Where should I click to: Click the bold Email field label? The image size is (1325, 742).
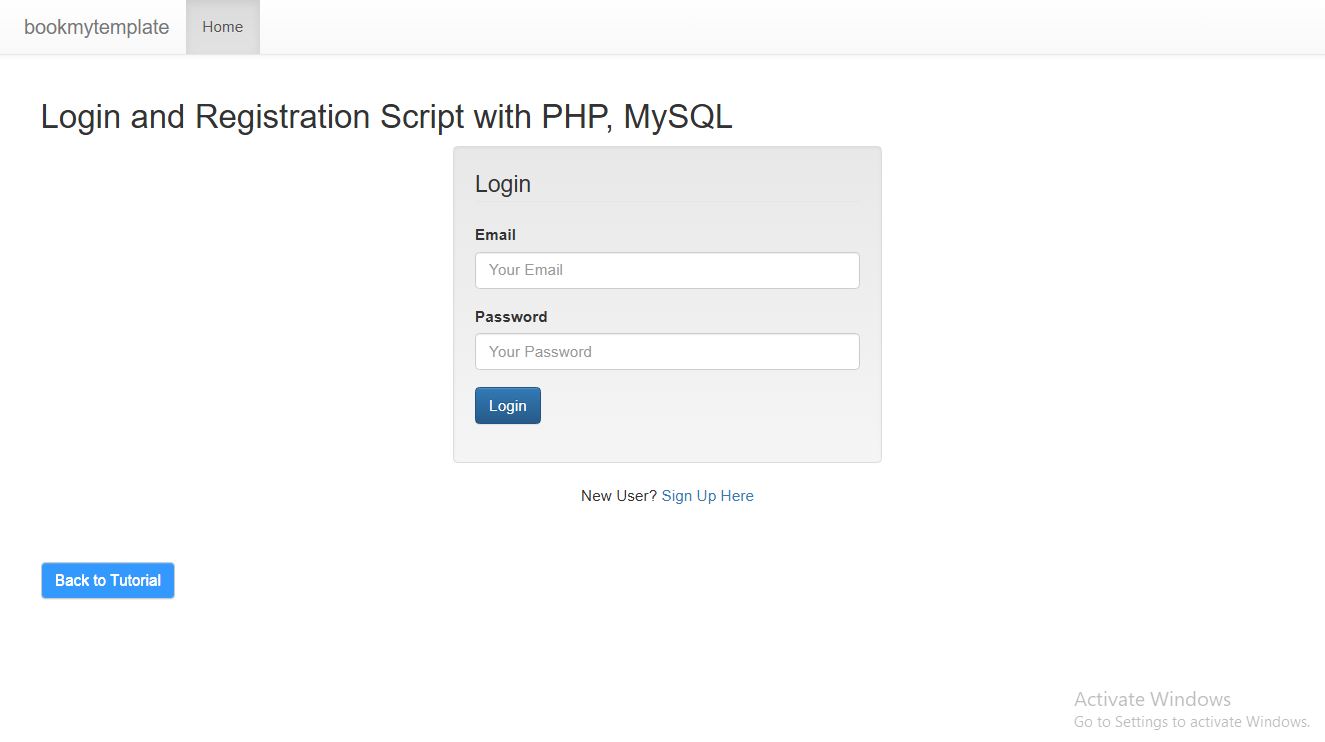[x=495, y=235]
